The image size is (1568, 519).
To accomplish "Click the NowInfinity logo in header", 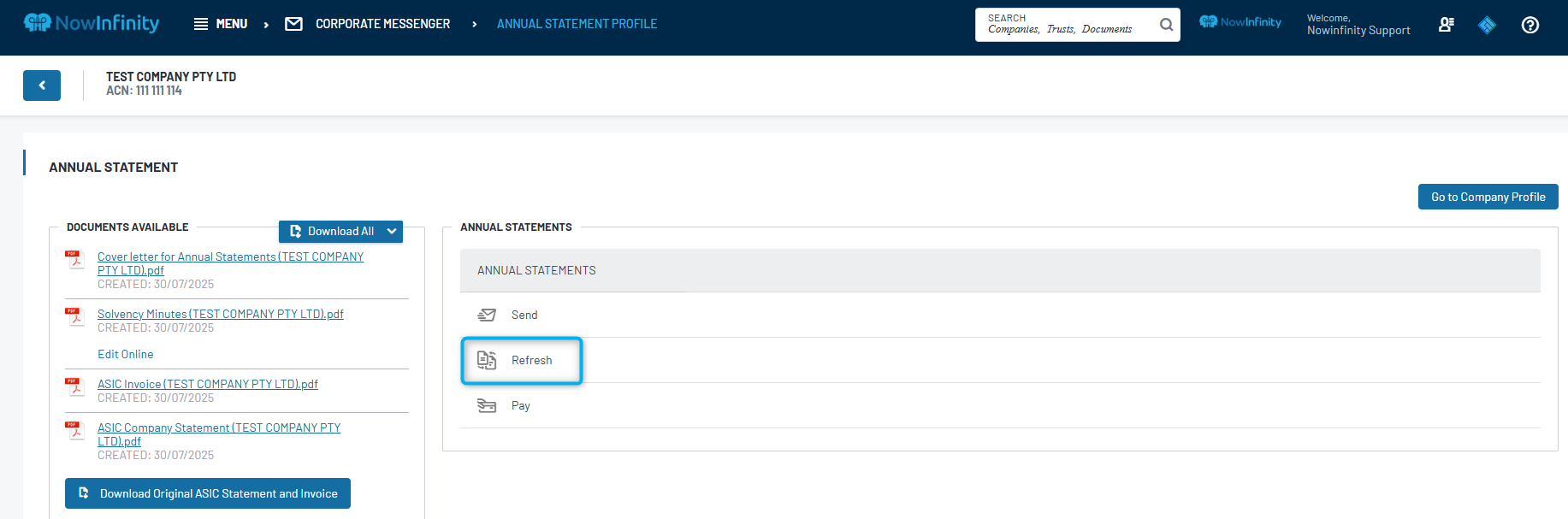I will point(91,23).
